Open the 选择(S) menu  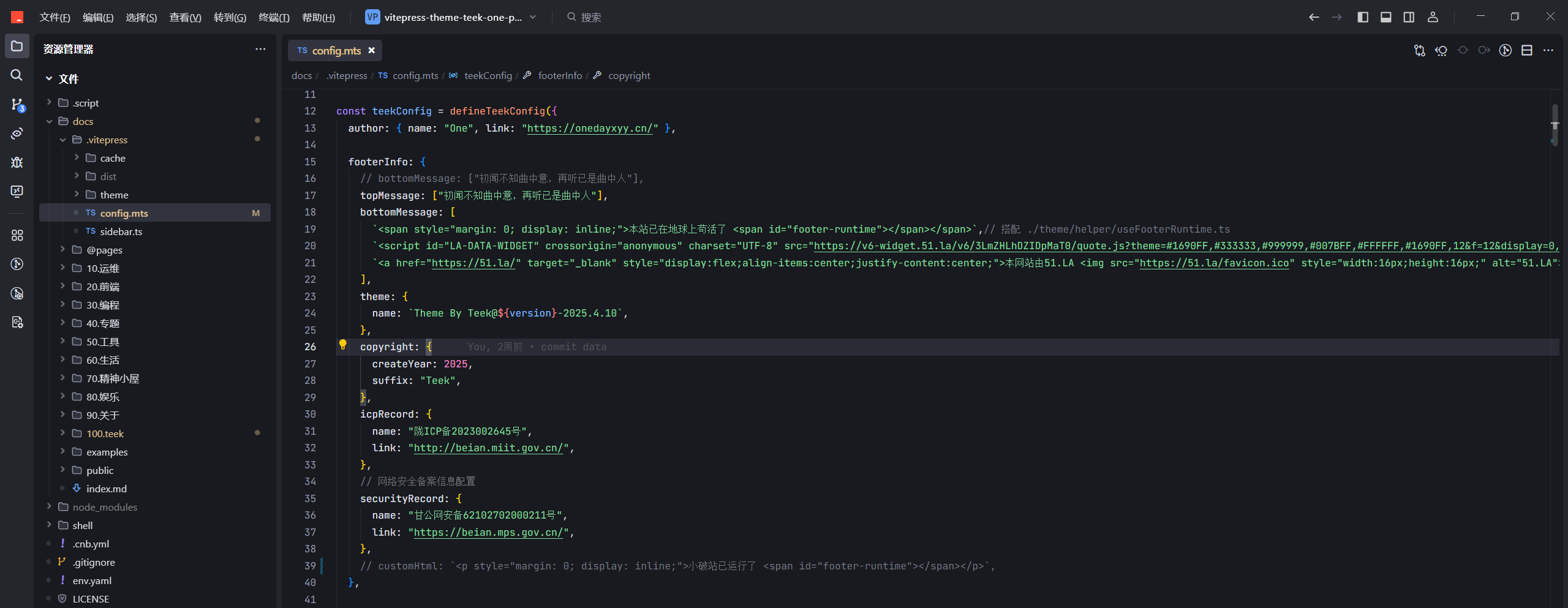[x=141, y=17]
